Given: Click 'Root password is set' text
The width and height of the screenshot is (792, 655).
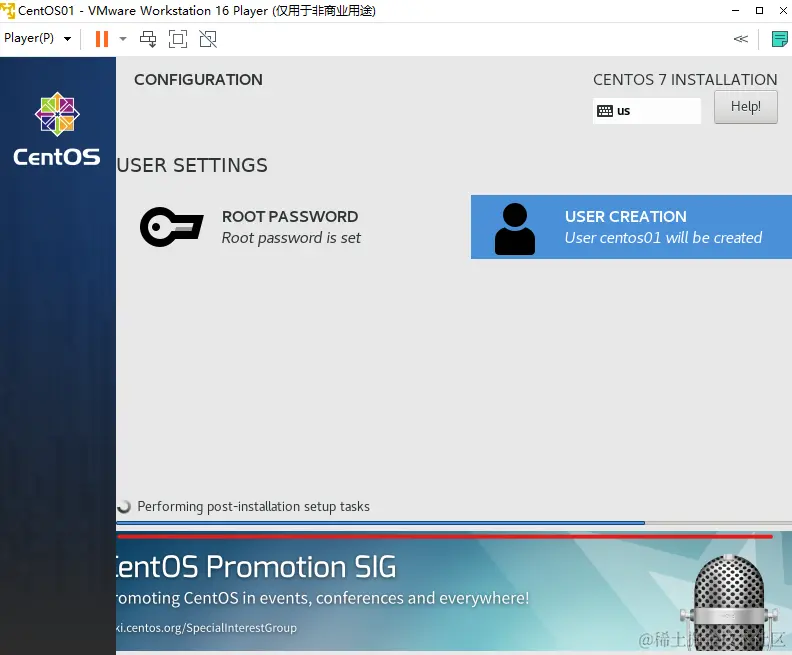Looking at the screenshot, I should point(291,238).
